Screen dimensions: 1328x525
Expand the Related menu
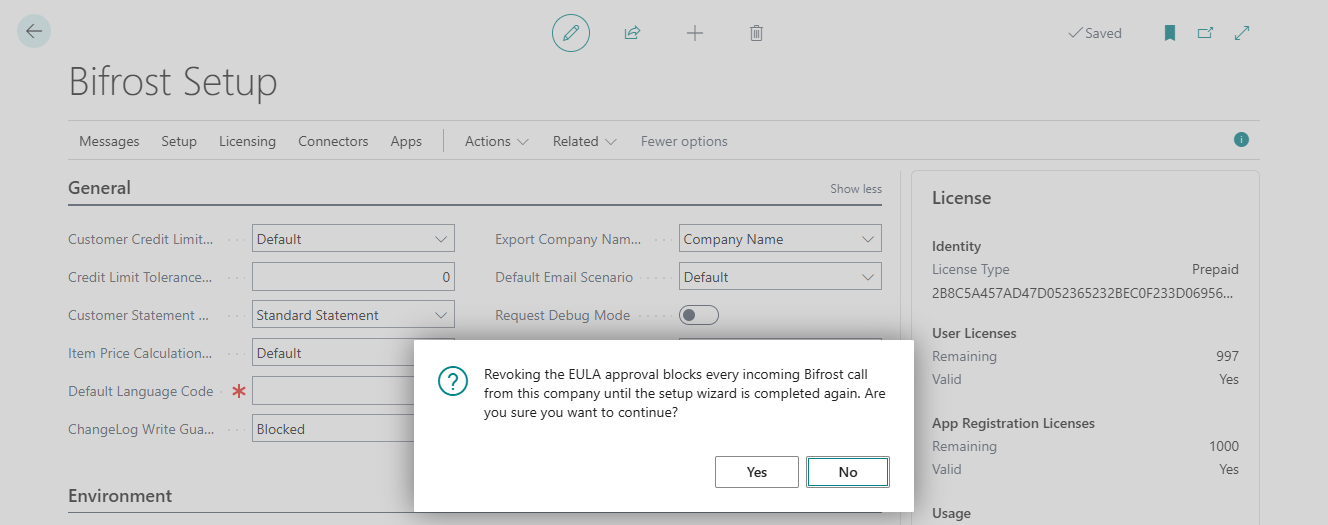tap(585, 141)
